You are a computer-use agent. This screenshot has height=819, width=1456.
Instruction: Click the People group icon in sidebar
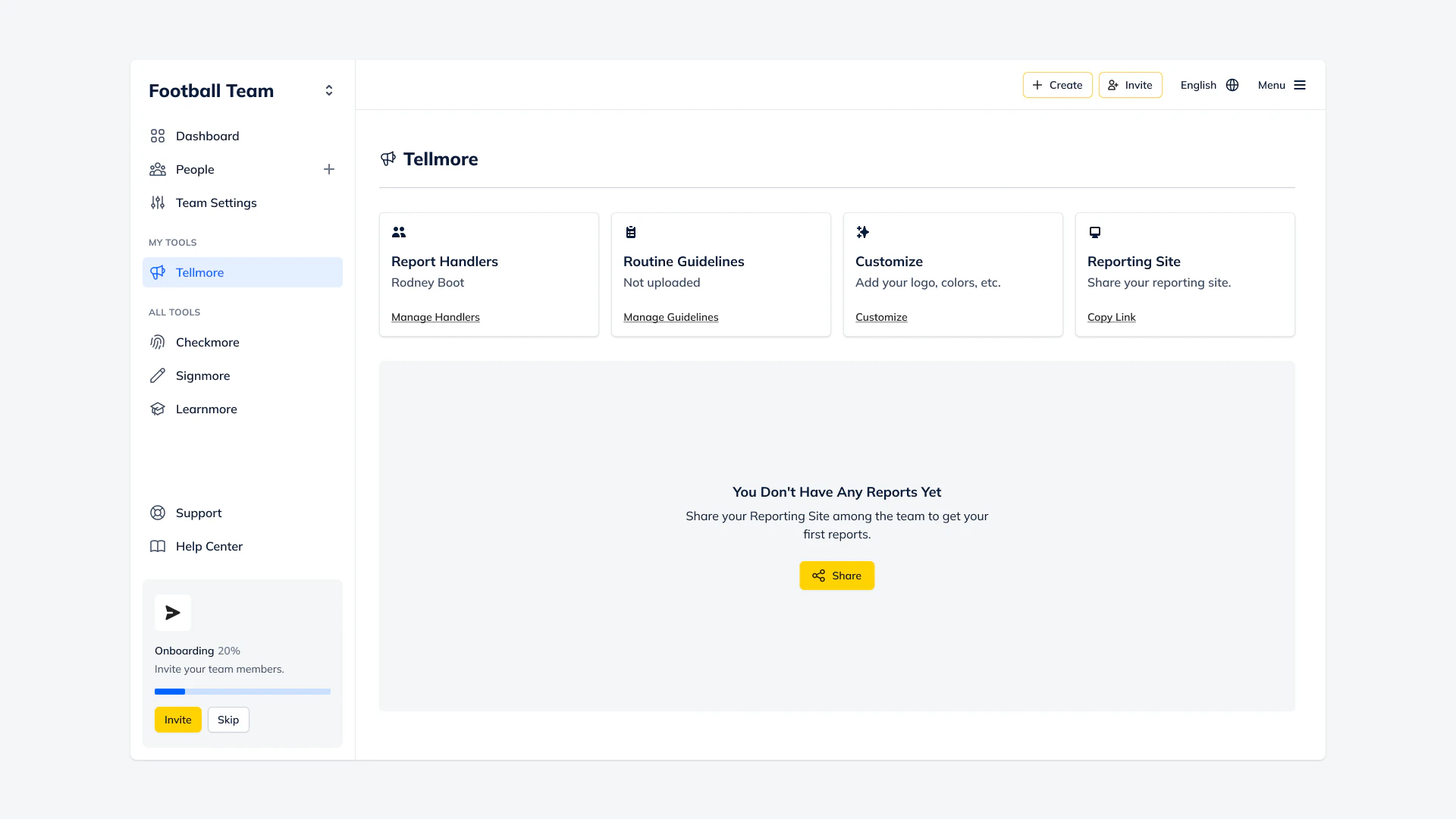coord(158,169)
